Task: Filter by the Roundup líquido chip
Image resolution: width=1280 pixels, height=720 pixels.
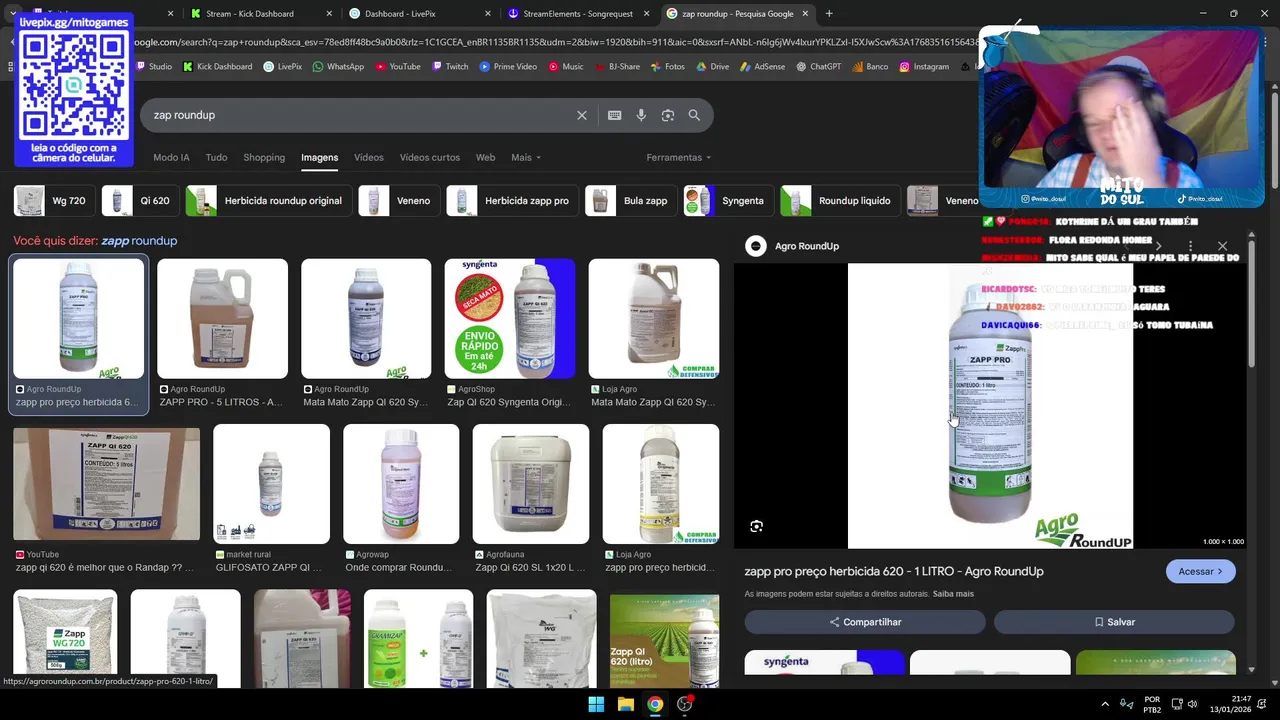Action: [x=840, y=201]
